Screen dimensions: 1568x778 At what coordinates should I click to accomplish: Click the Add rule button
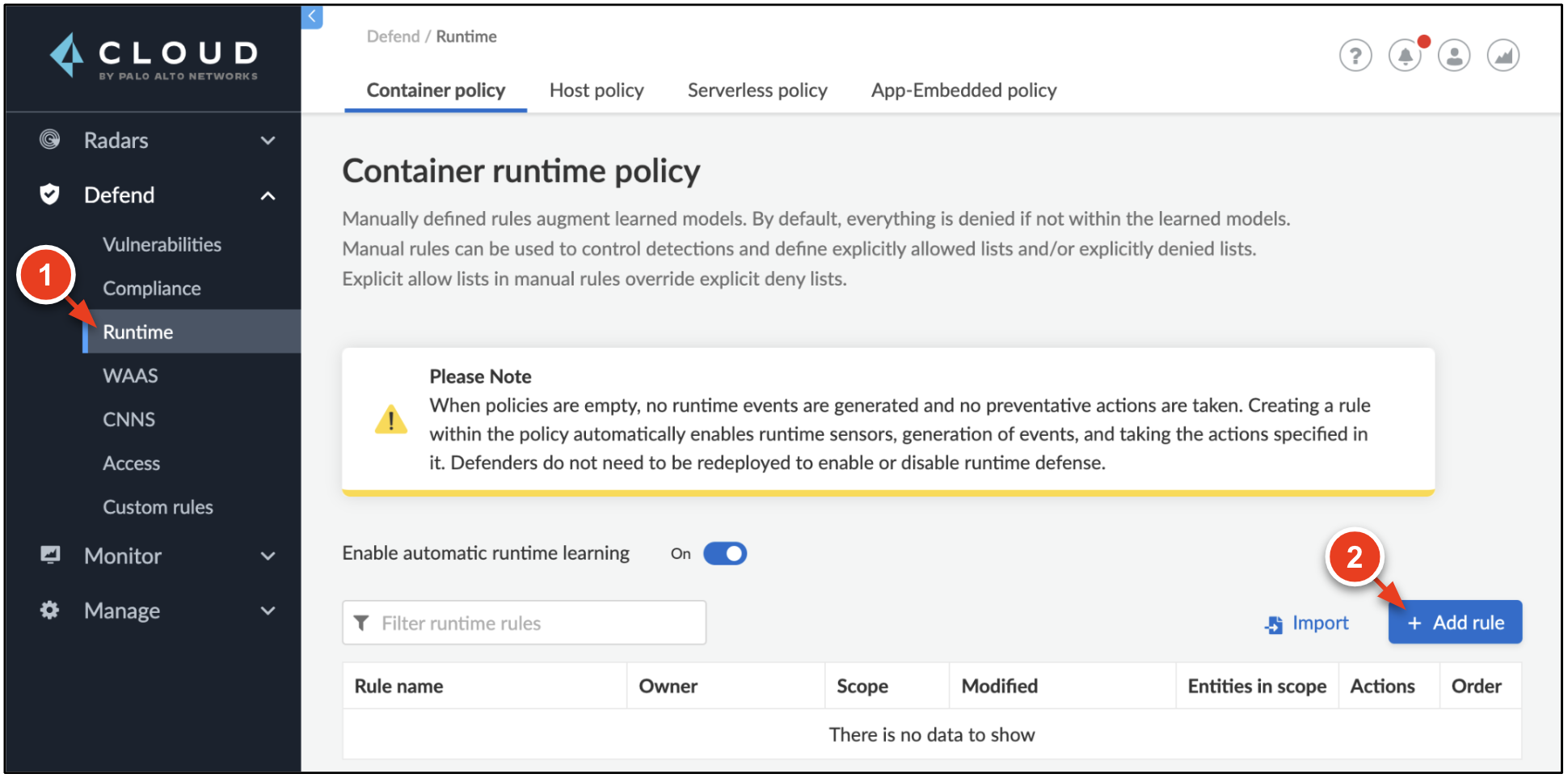(x=1455, y=622)
